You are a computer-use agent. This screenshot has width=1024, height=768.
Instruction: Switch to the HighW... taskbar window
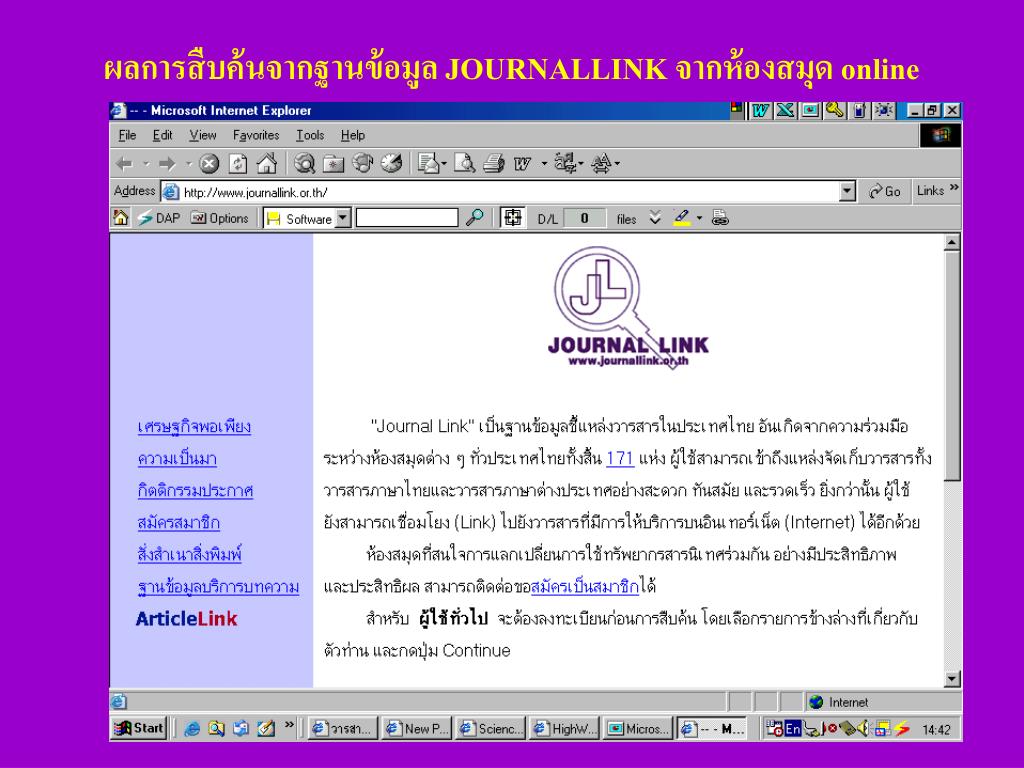(566, 729)
